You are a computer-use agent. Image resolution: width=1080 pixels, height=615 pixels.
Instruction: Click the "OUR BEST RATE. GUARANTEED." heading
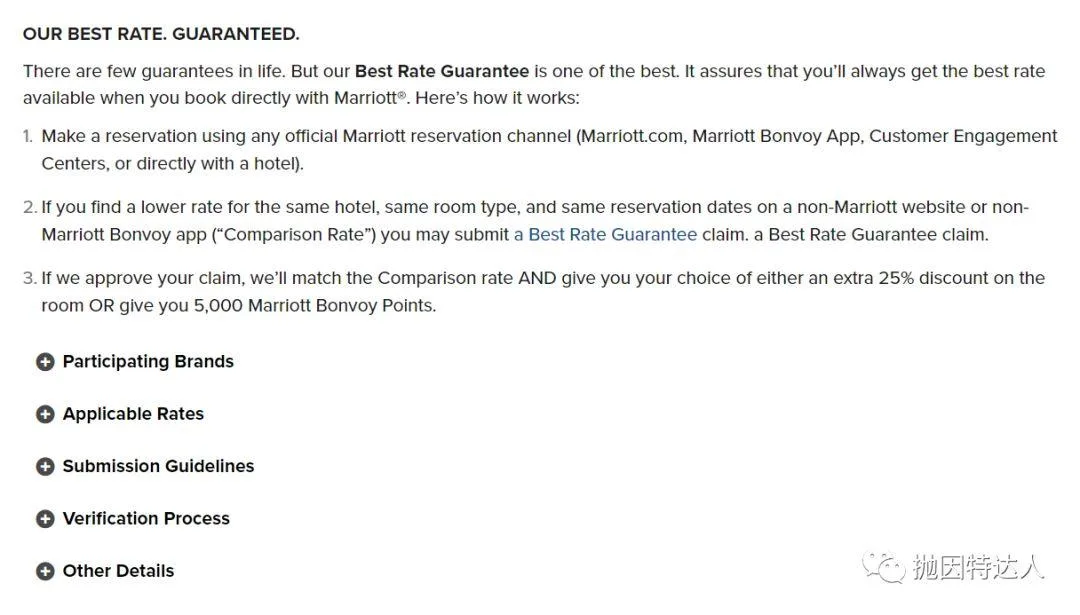[161, 34]
